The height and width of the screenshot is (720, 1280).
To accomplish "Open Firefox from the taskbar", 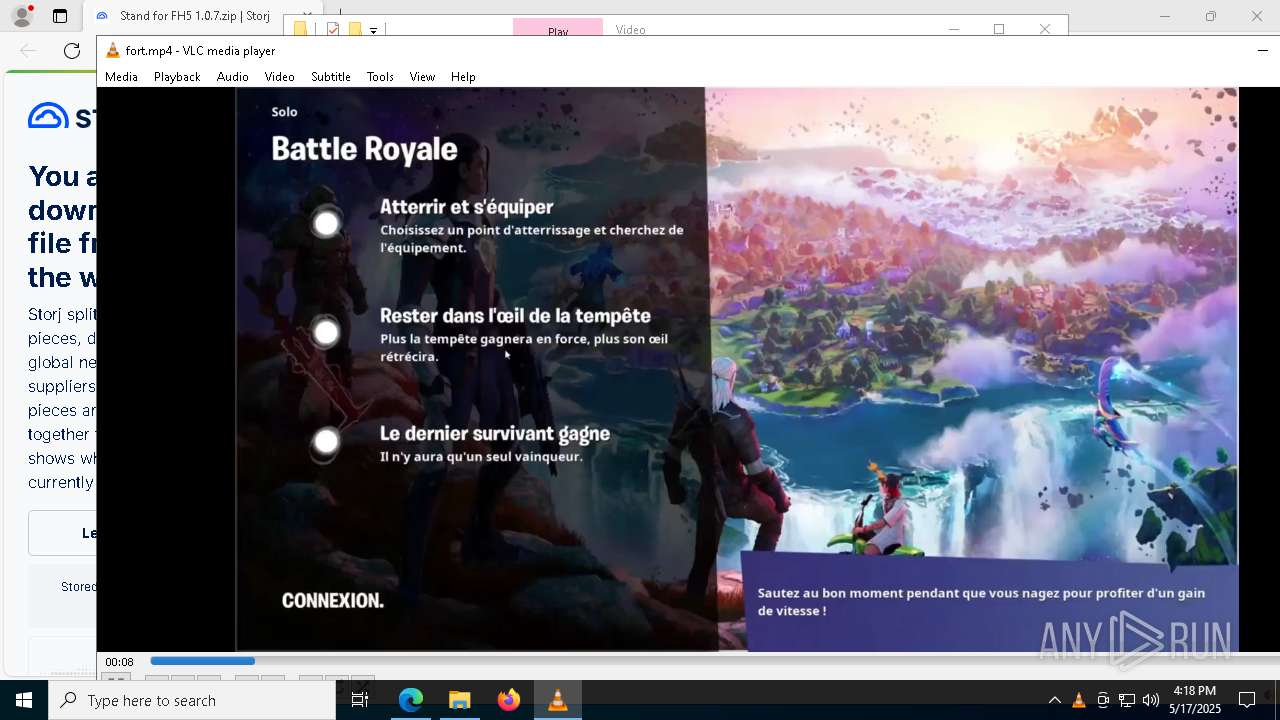I will point(508,700).
